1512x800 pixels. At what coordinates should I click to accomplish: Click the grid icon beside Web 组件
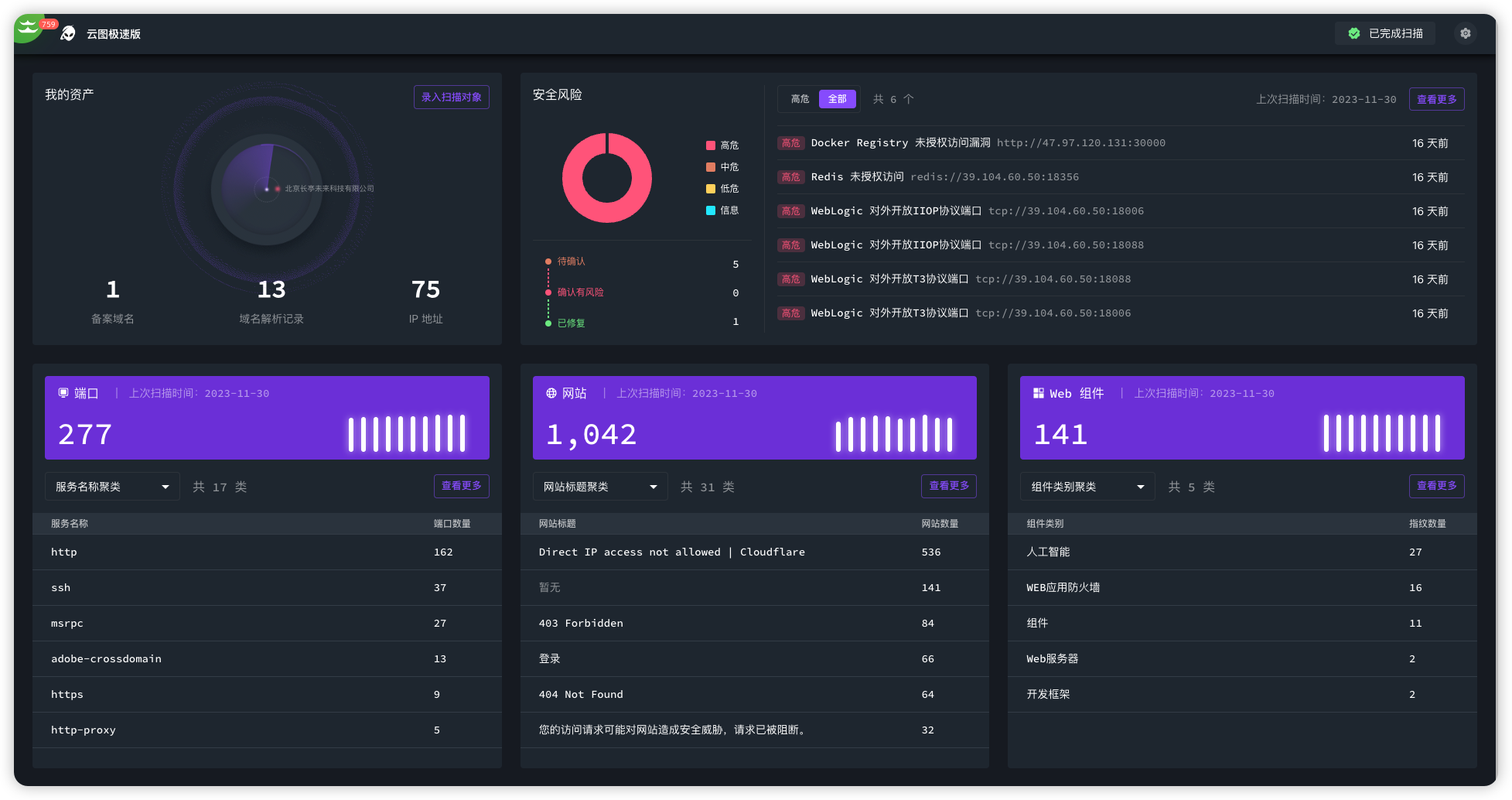pos(1039,393)
